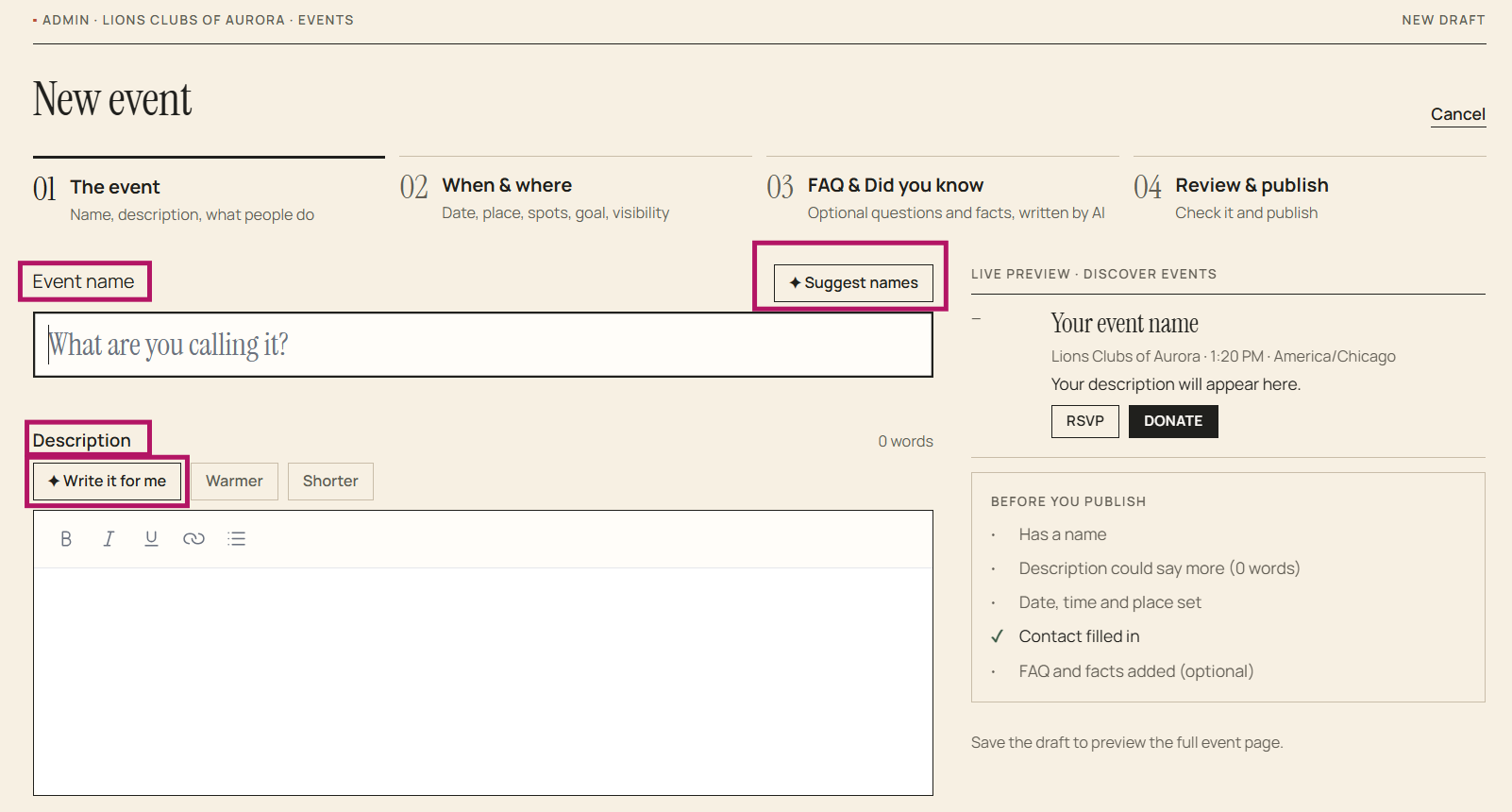Toggle bold formatting in the description editor

click(x=66, y=539)
